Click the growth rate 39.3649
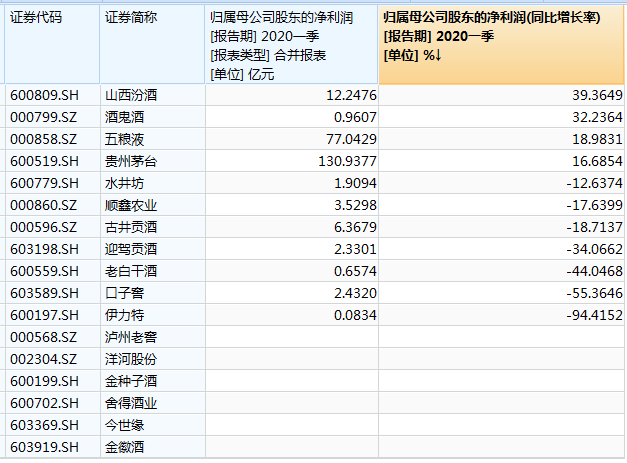Viewport: 627px width, 463px height. point(597,95)
